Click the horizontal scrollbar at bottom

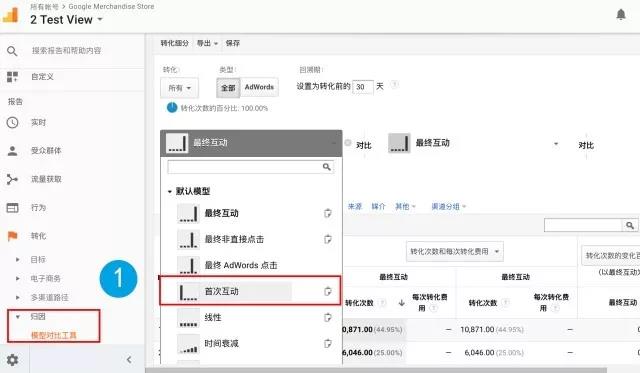point(376,370)
